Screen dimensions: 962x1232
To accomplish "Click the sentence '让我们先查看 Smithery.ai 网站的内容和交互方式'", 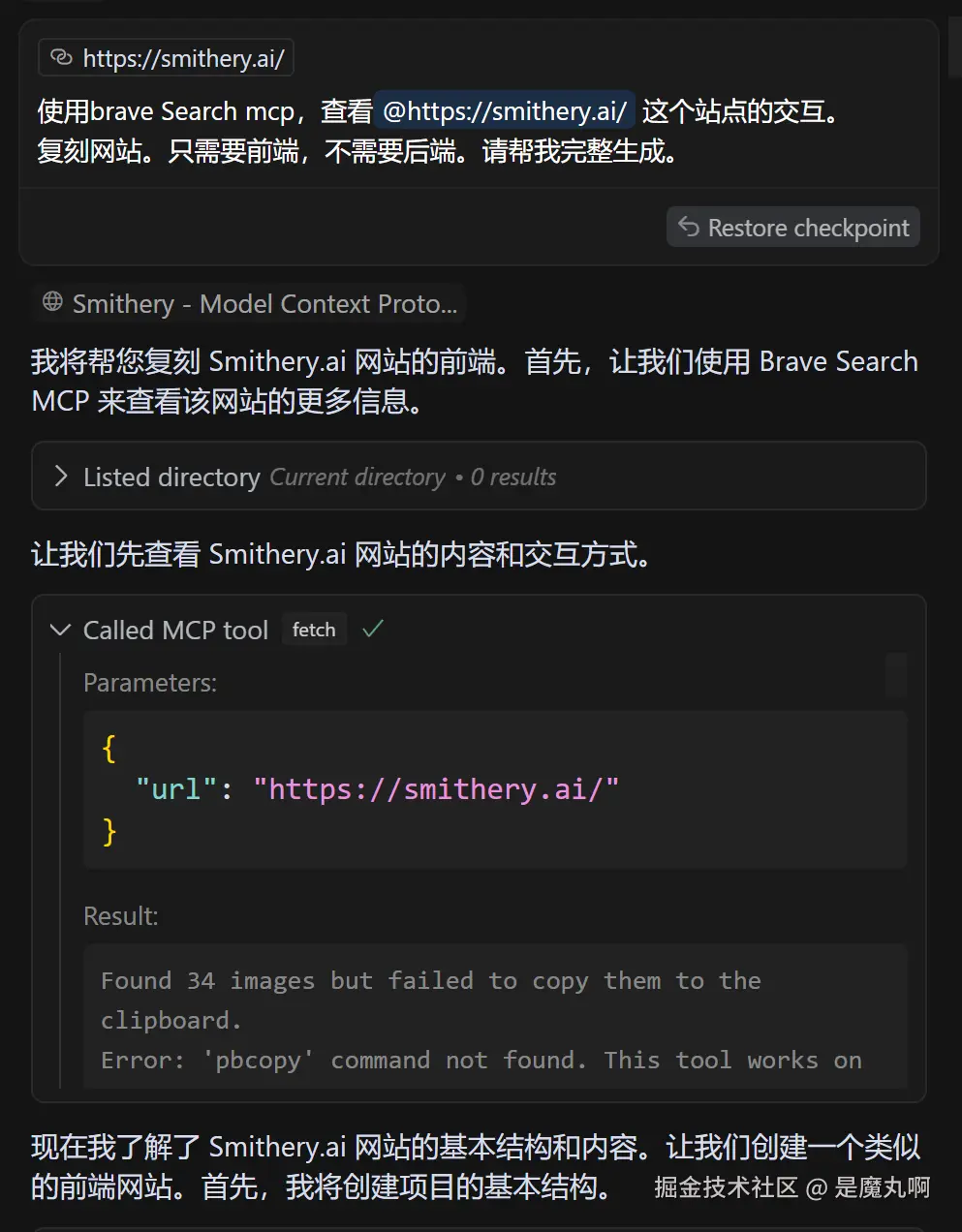I will coord(342,554).
